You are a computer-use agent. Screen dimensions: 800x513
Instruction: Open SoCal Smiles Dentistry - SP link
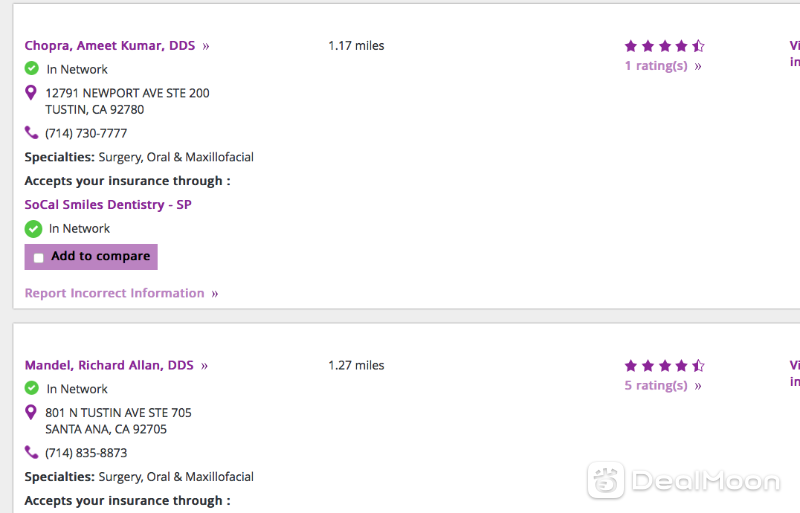click(x=108, y=205)
